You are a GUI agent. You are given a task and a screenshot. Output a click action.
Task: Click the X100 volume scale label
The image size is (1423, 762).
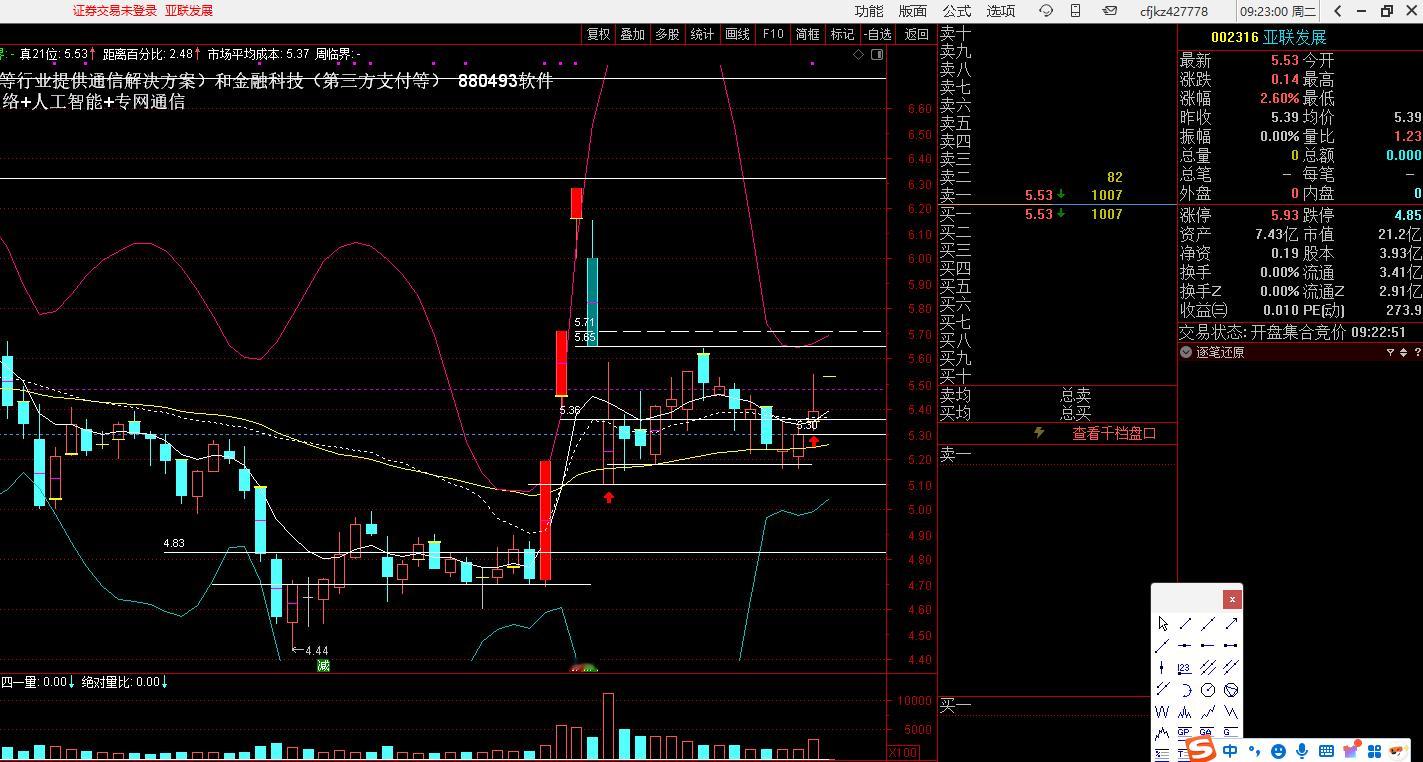click(x=903, y=752)
